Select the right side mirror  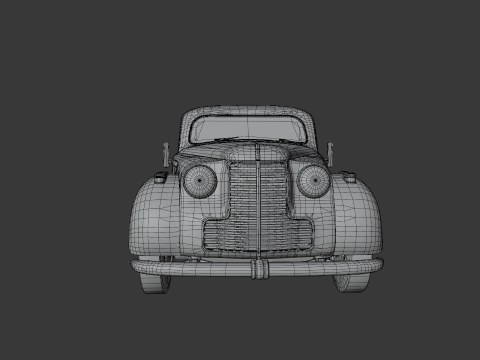[330, 154]
